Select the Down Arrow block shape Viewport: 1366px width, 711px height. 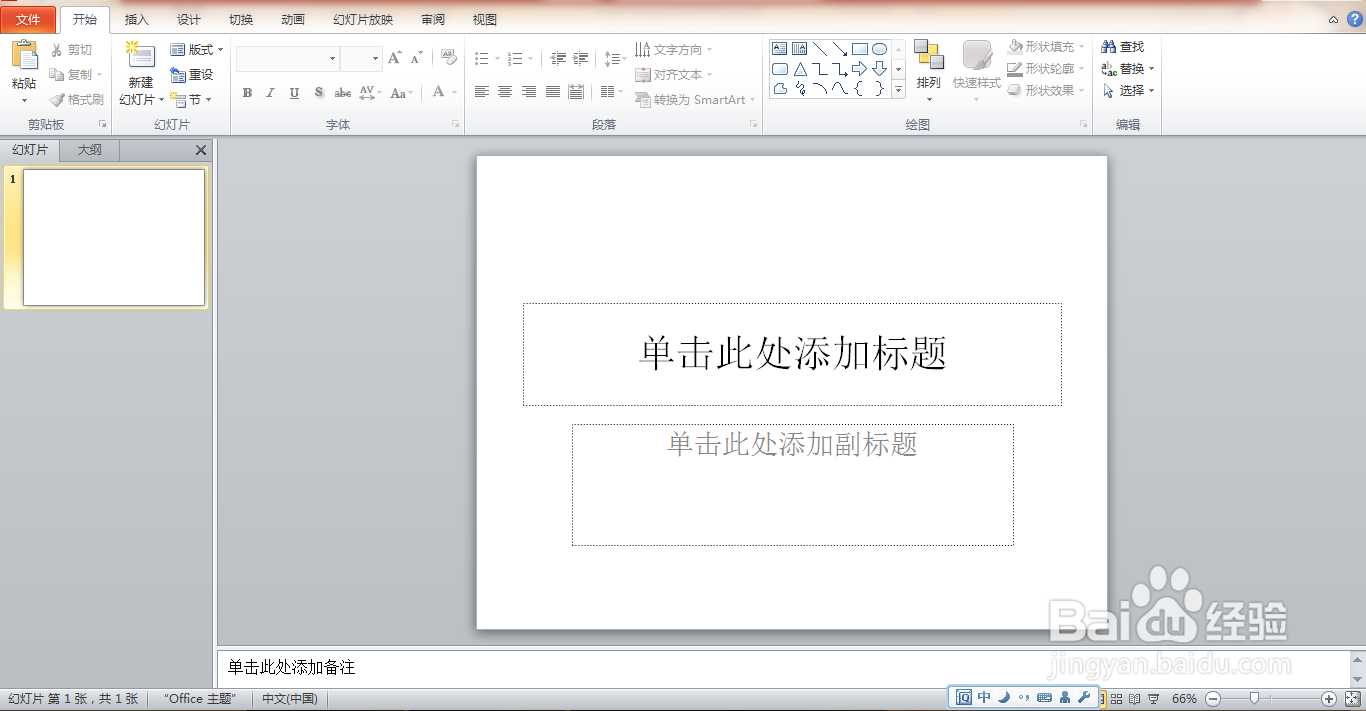[880, 69]
